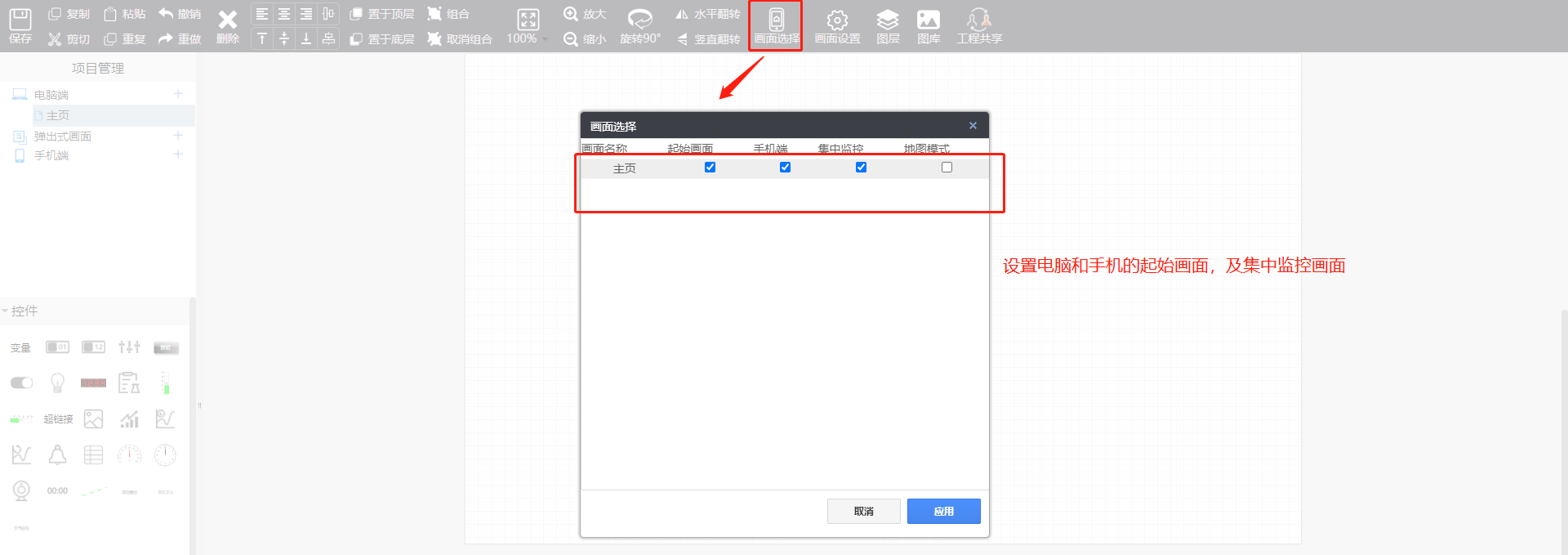The image size is (1568, 555).
Task: Click 粘贴 paste in the toolbar
Action: coord(124,14)
